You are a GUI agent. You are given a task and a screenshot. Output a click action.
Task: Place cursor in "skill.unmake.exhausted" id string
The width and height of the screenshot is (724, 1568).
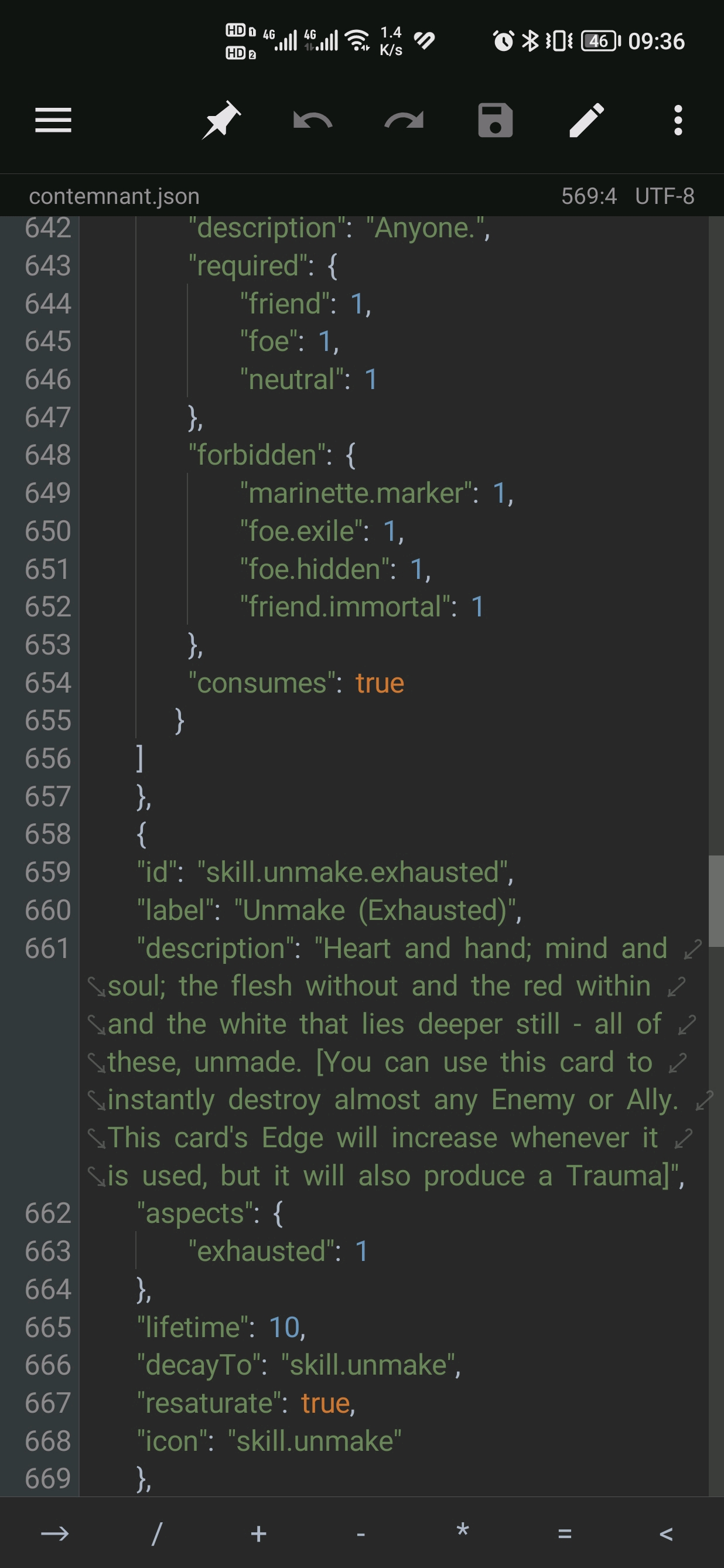353,872
